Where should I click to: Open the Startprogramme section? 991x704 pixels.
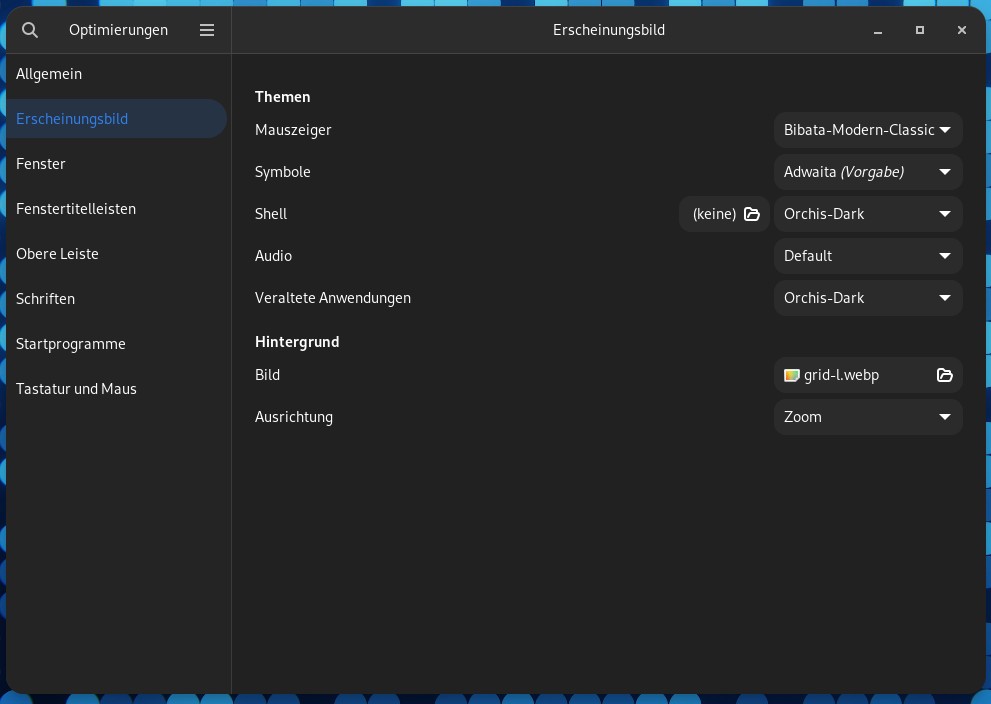(71, 343)
